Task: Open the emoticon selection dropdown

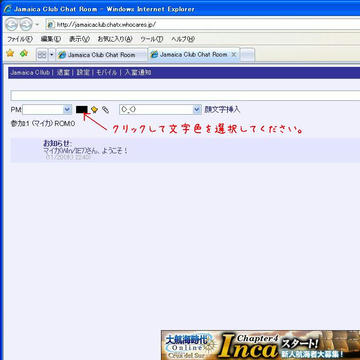Action: [160, 109]
